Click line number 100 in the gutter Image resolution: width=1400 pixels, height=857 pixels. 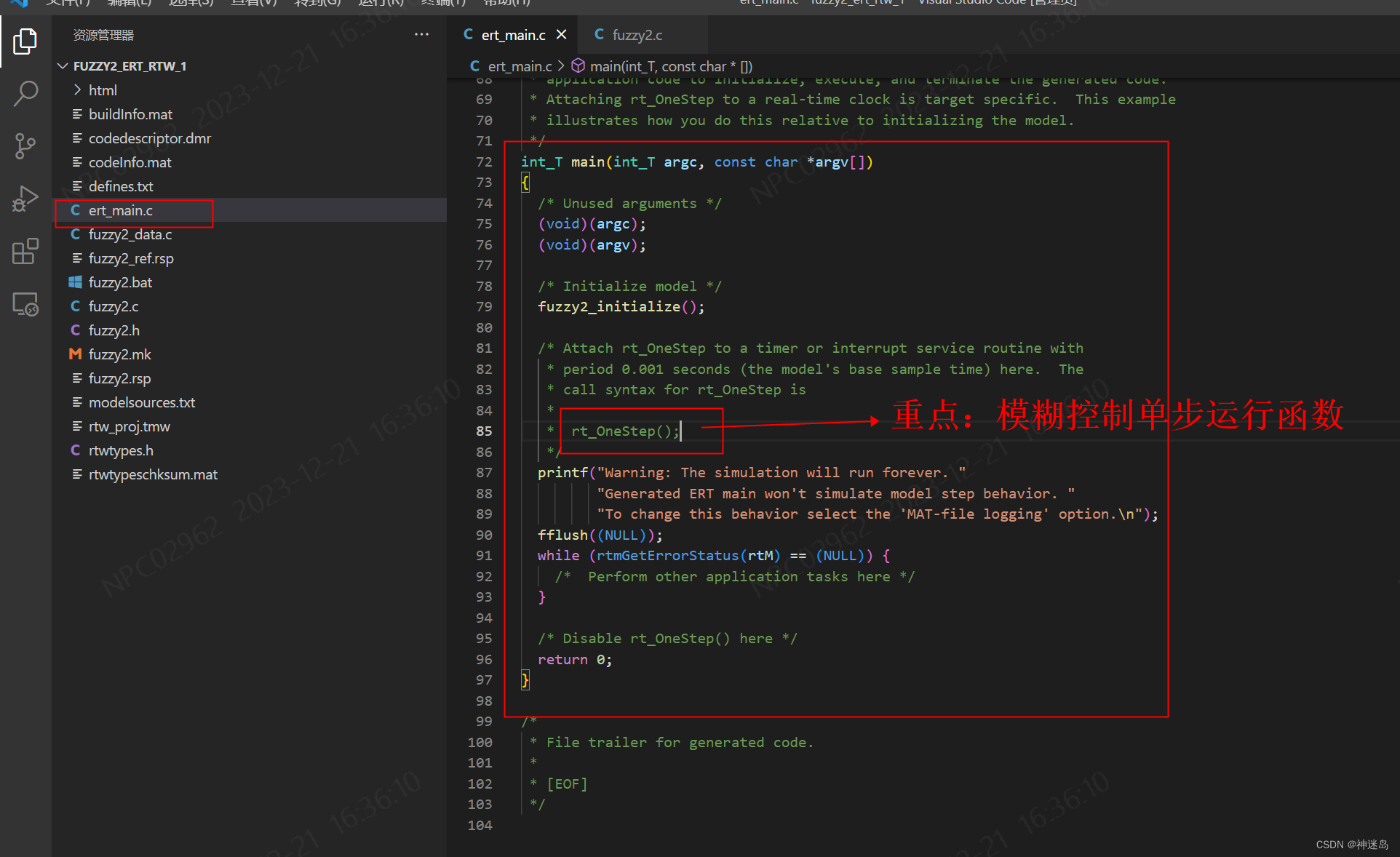[480, 743]
